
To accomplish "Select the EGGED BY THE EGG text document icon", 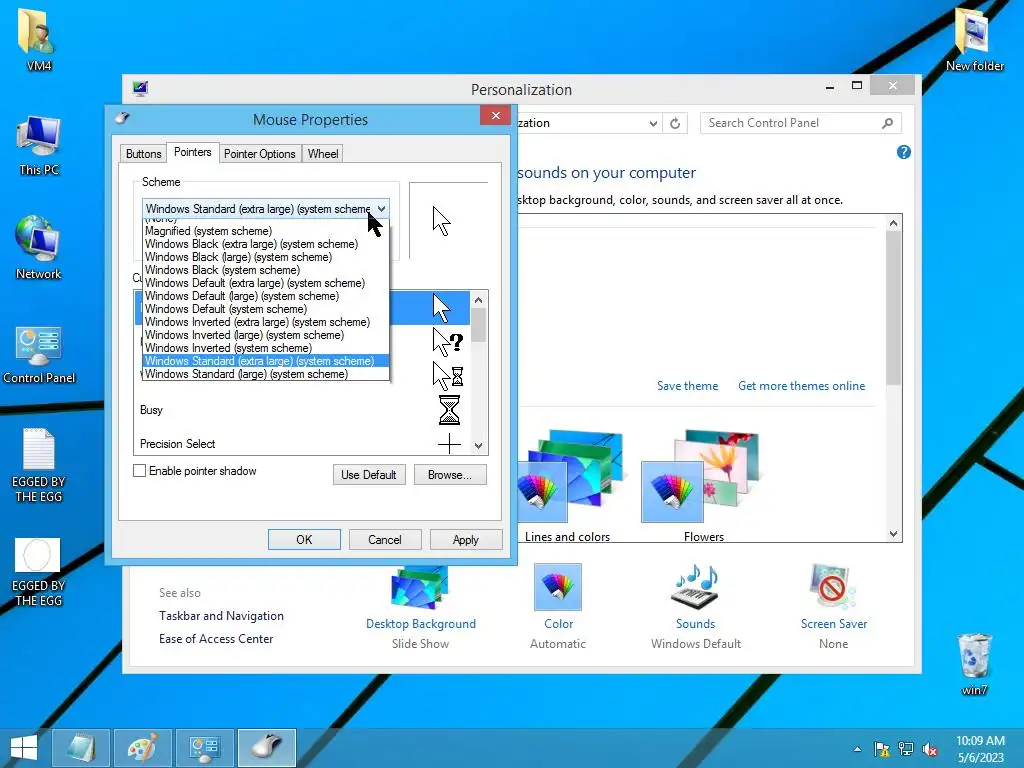I will [39, 464].
